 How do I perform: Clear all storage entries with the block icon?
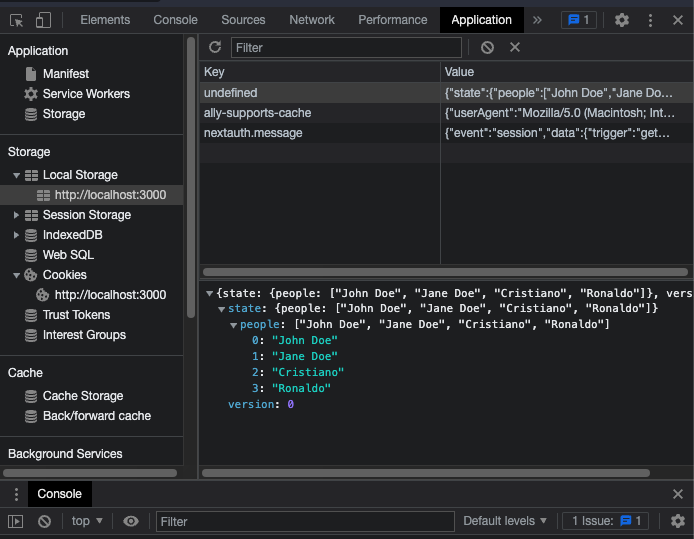click(x=487, y=47)
